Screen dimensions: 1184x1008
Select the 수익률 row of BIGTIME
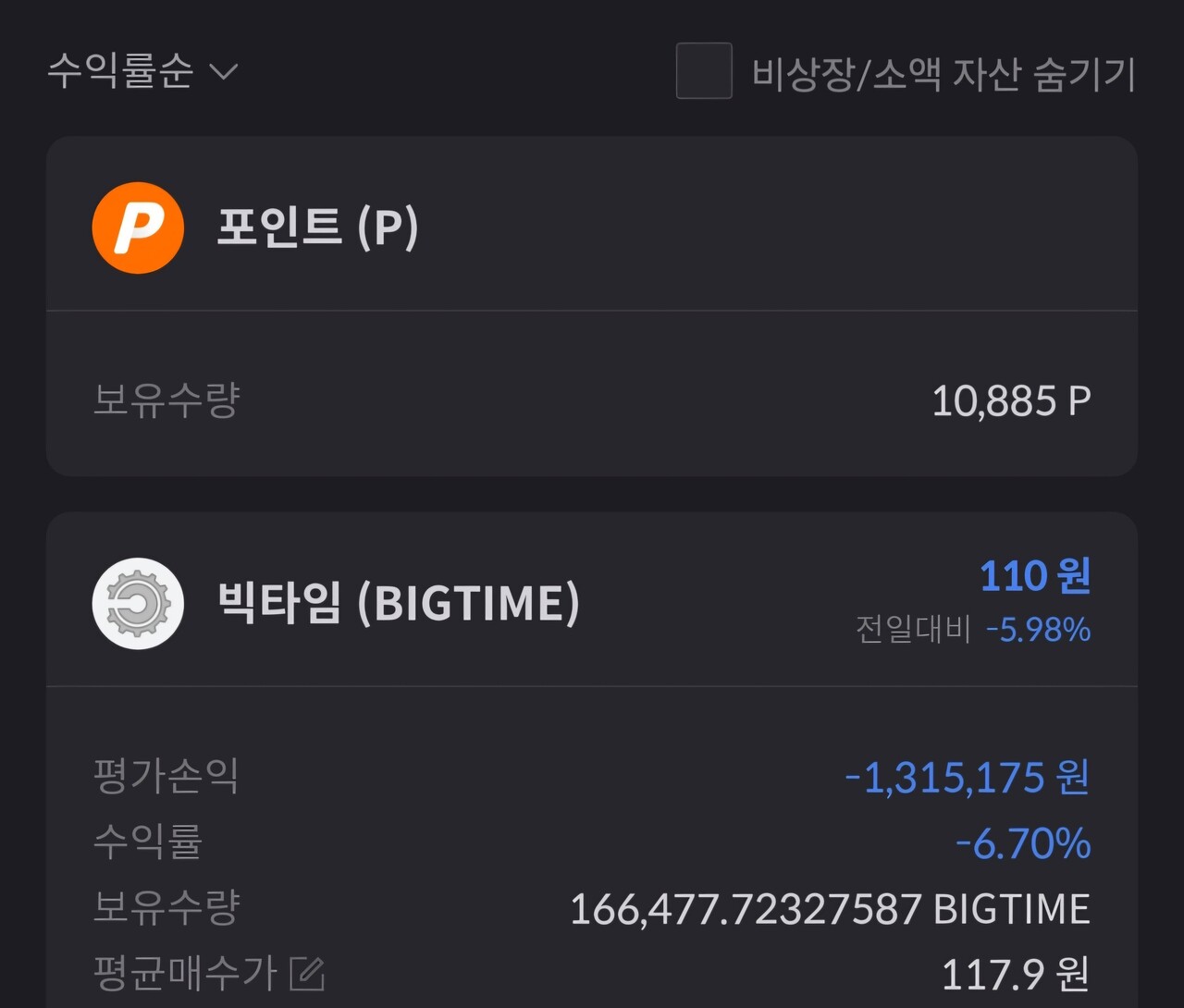point(592,842)
